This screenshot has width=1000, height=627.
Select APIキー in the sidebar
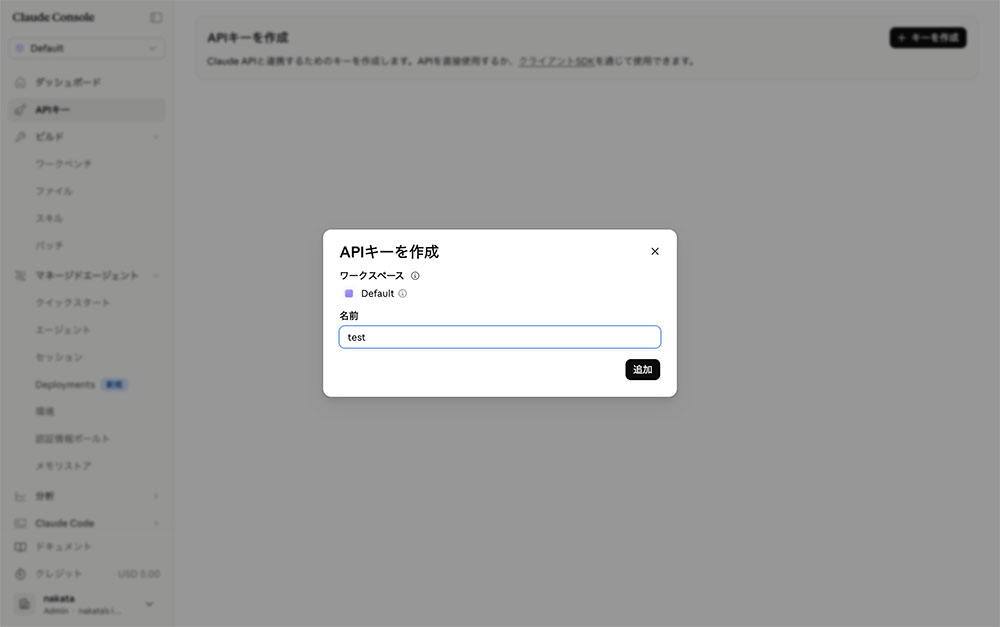(87, 110)
